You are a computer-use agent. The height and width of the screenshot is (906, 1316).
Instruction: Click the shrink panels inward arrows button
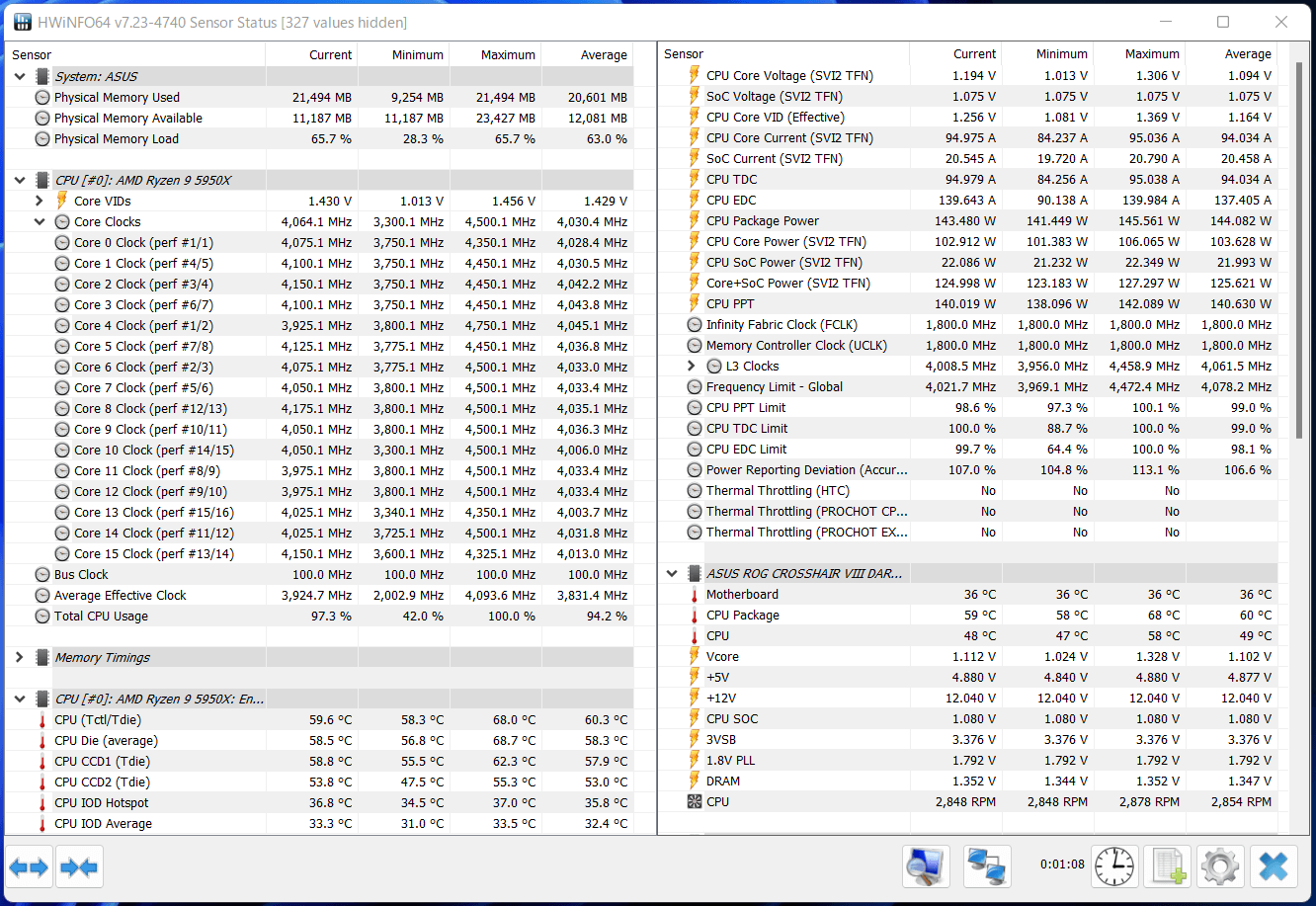pos(79,867)
